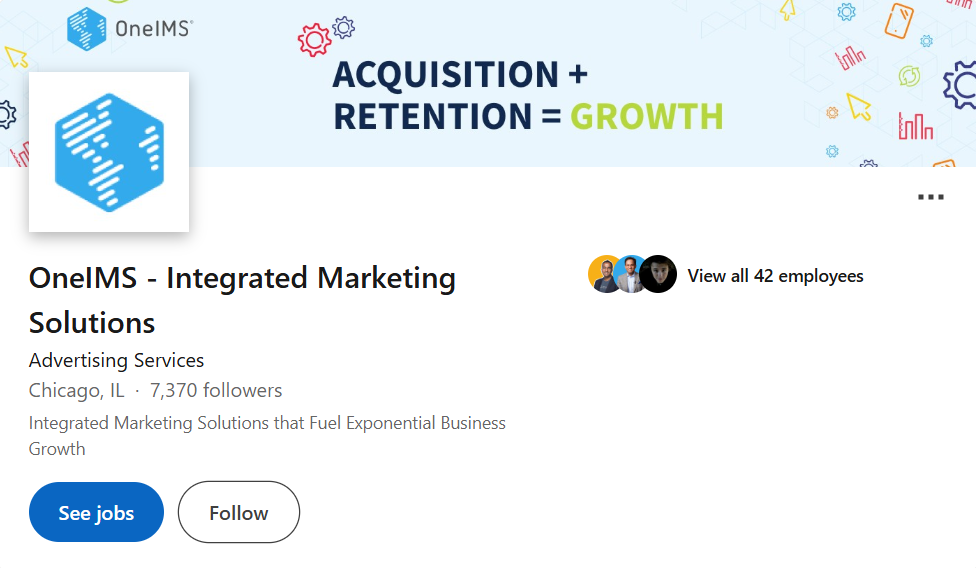Screen dimensions: 976x568
Task: Click the third employee avatar photo
Action: pyautogui.click(x=659, y=275)
